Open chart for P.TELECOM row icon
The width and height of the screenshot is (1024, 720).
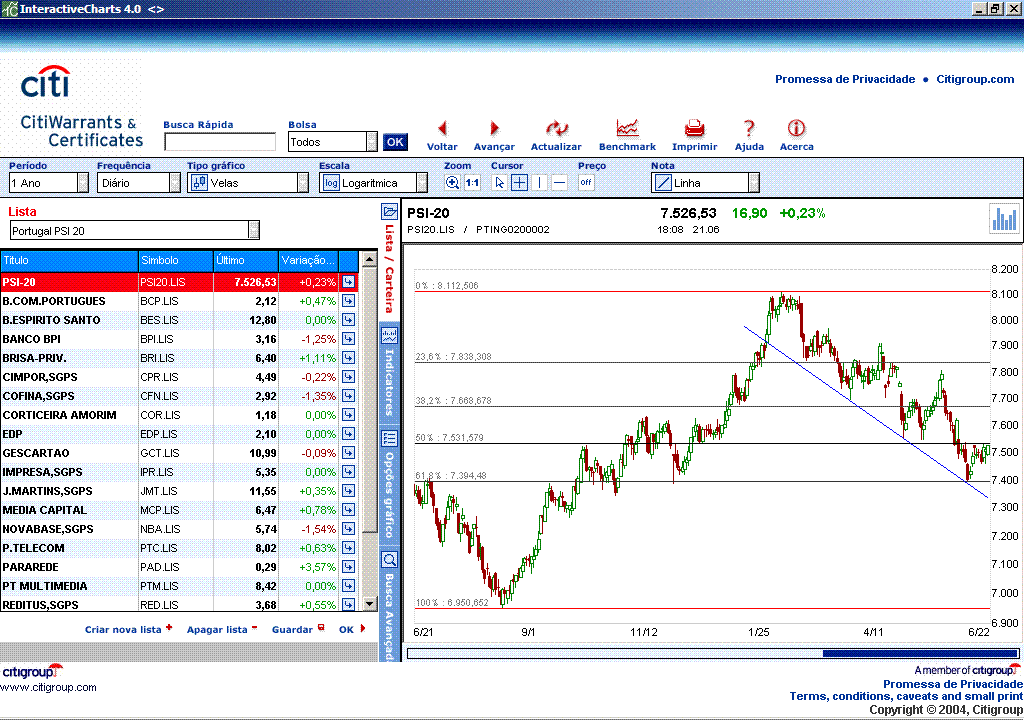(349, 548)
